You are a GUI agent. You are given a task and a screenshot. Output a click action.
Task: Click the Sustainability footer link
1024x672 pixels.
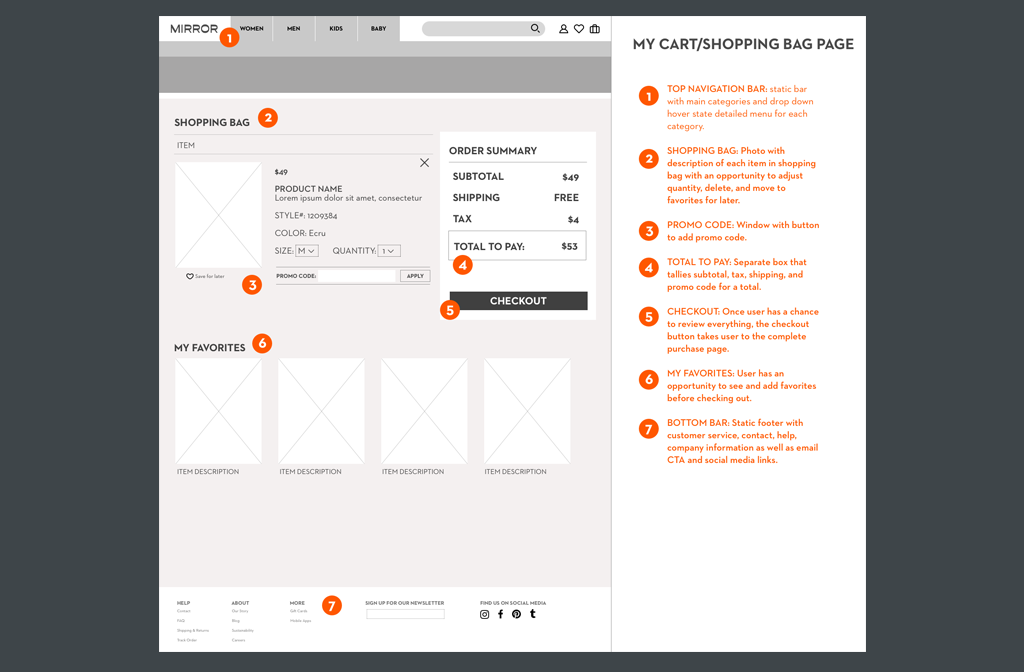(243, 631)
